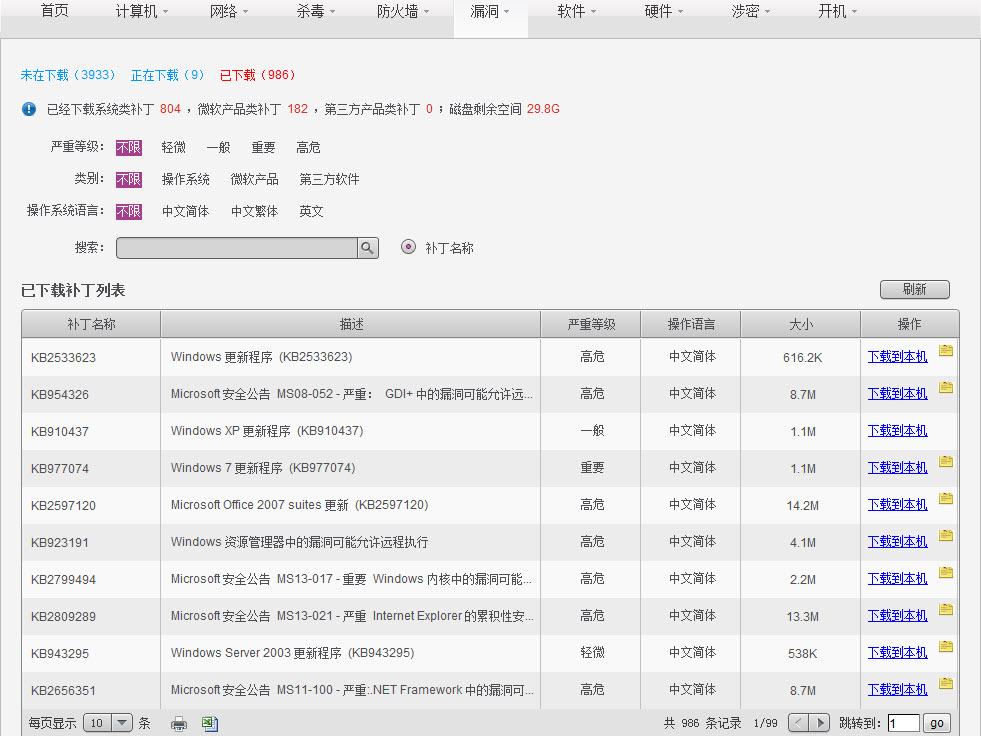Expand the 防火墙 navigation dropdown
The image size is (981, 736).
tap(403, 12)
